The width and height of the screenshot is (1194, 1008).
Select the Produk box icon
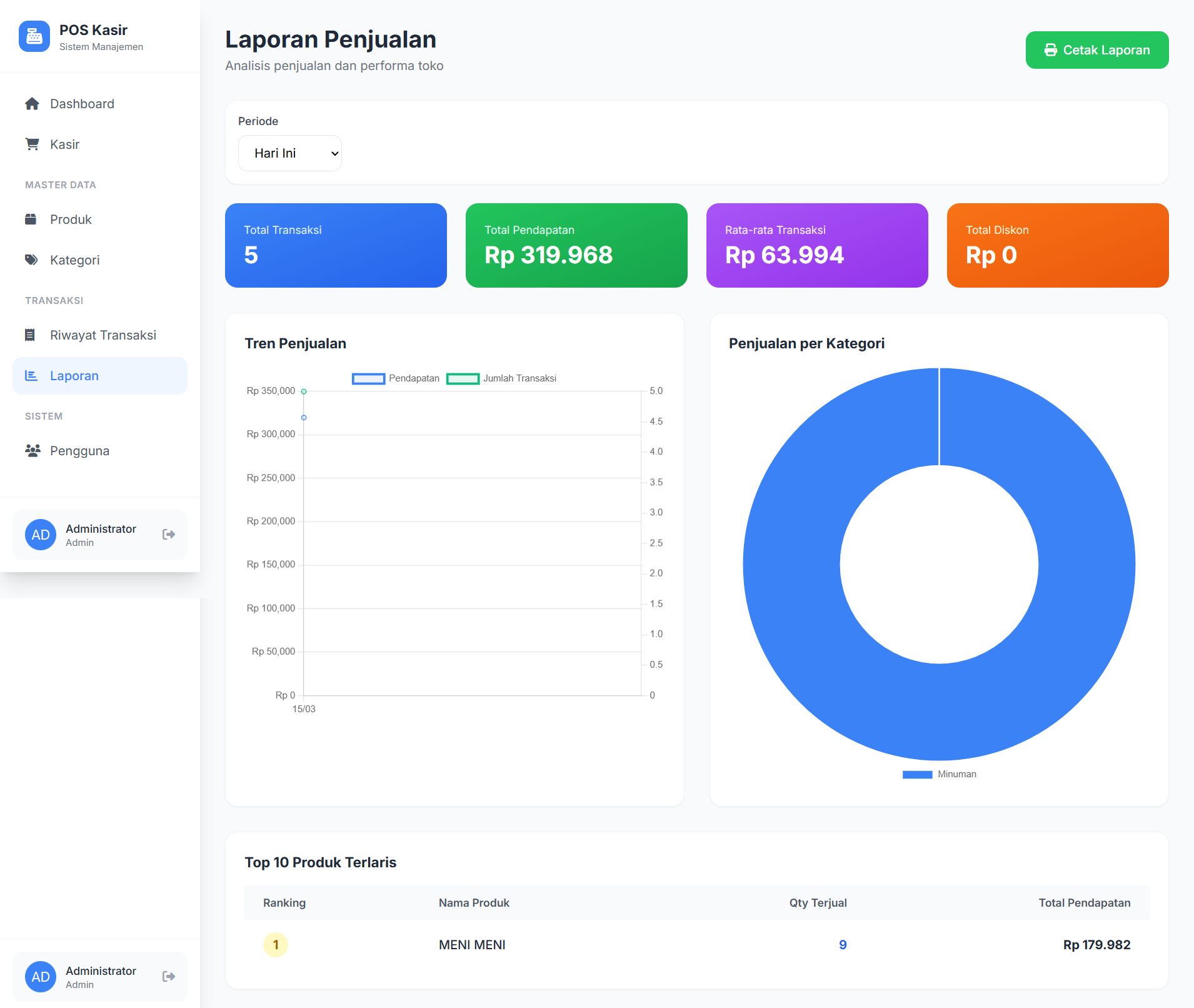tap(31, 219)
